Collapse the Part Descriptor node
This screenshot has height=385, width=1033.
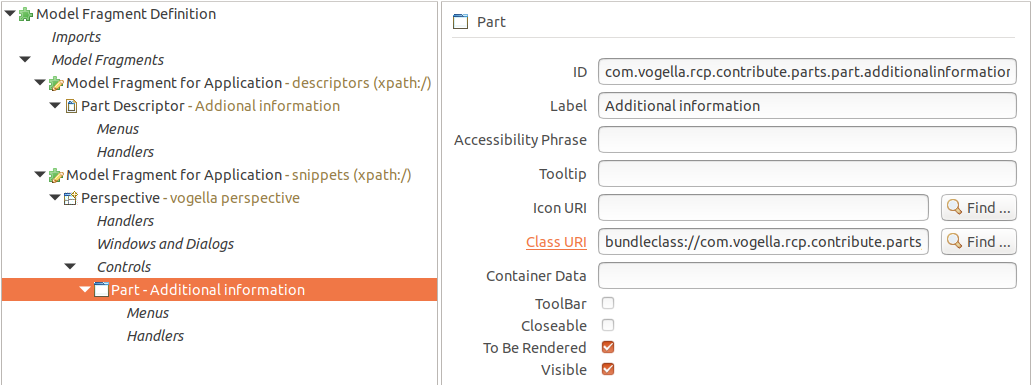[x=56, y=105]
